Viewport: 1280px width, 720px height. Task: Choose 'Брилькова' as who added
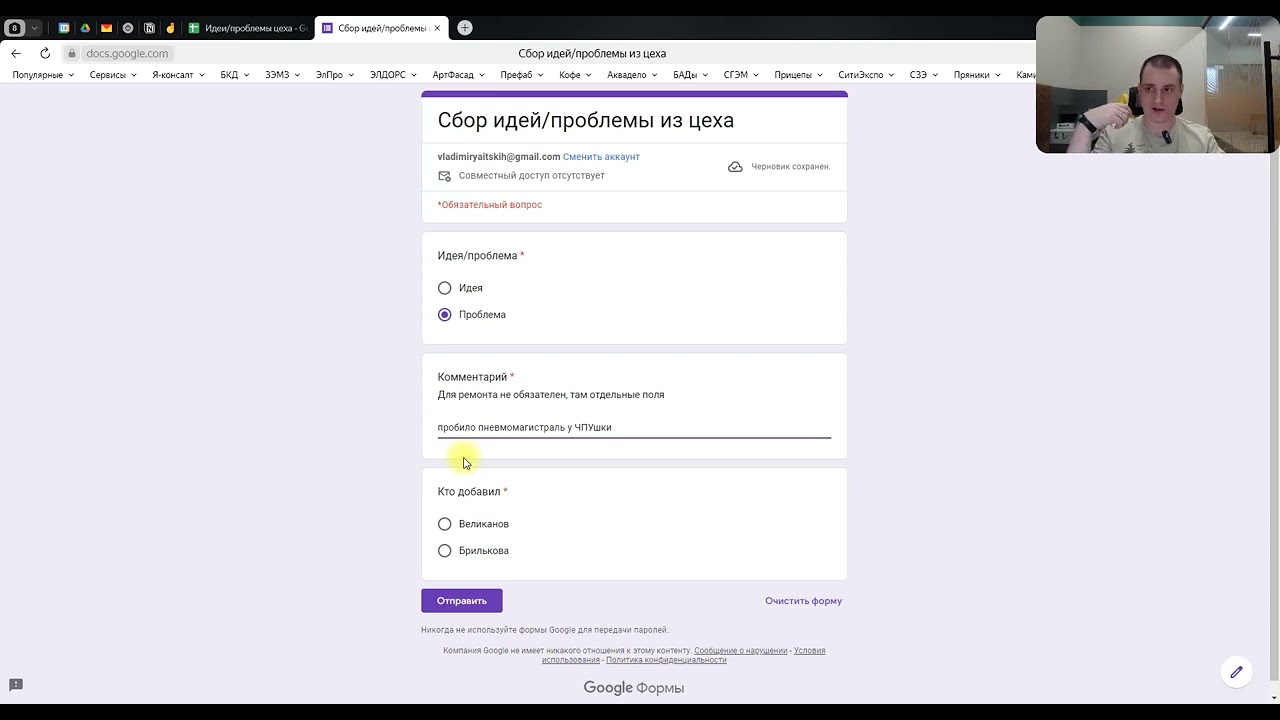coord(445,551)
